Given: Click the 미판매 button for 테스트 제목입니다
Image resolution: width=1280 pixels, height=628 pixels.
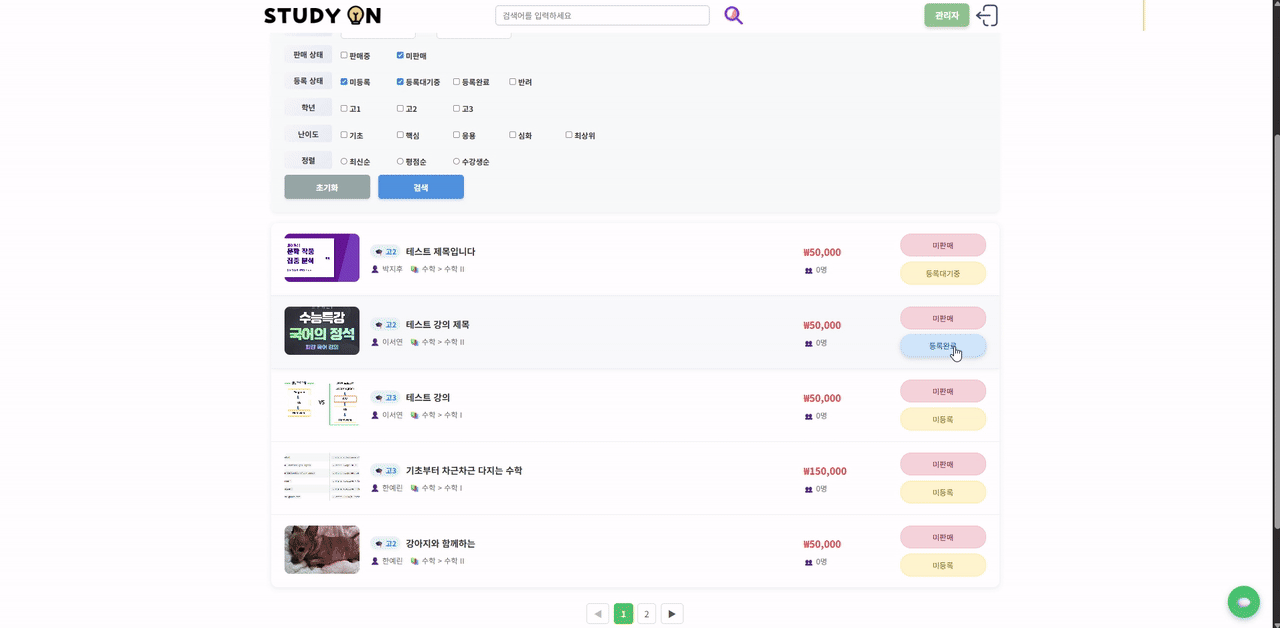Looking at the screenshot, I should 943,245.
